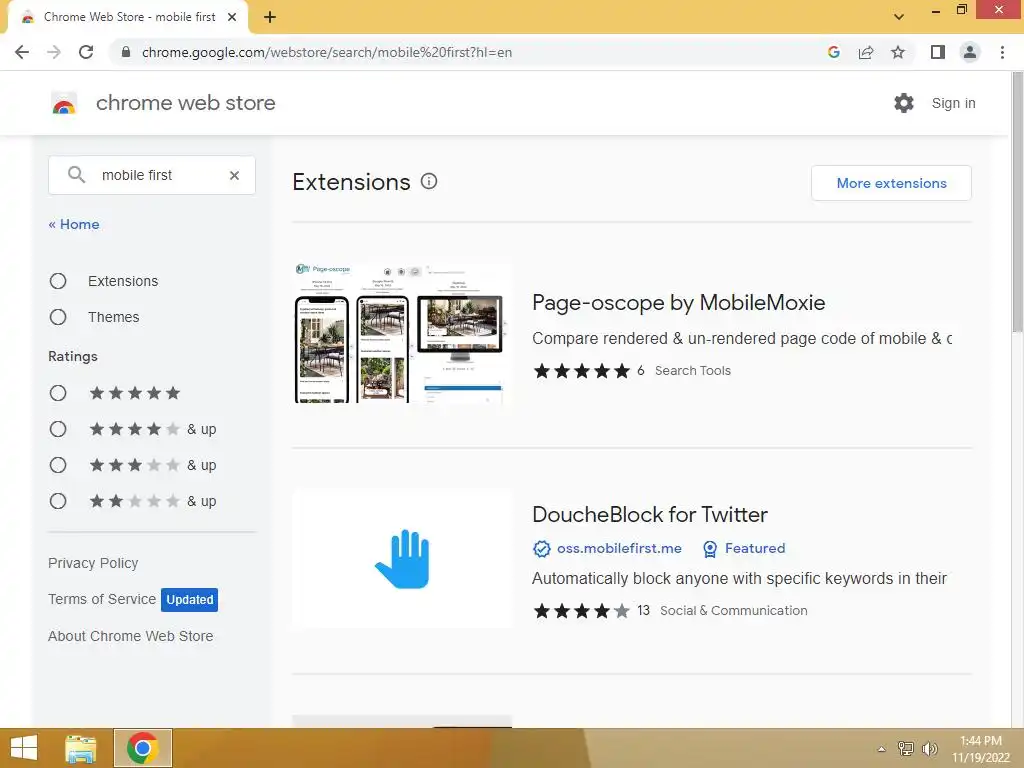Open the Privacy Policy link
1024x768 pixels.
(93, 563)
